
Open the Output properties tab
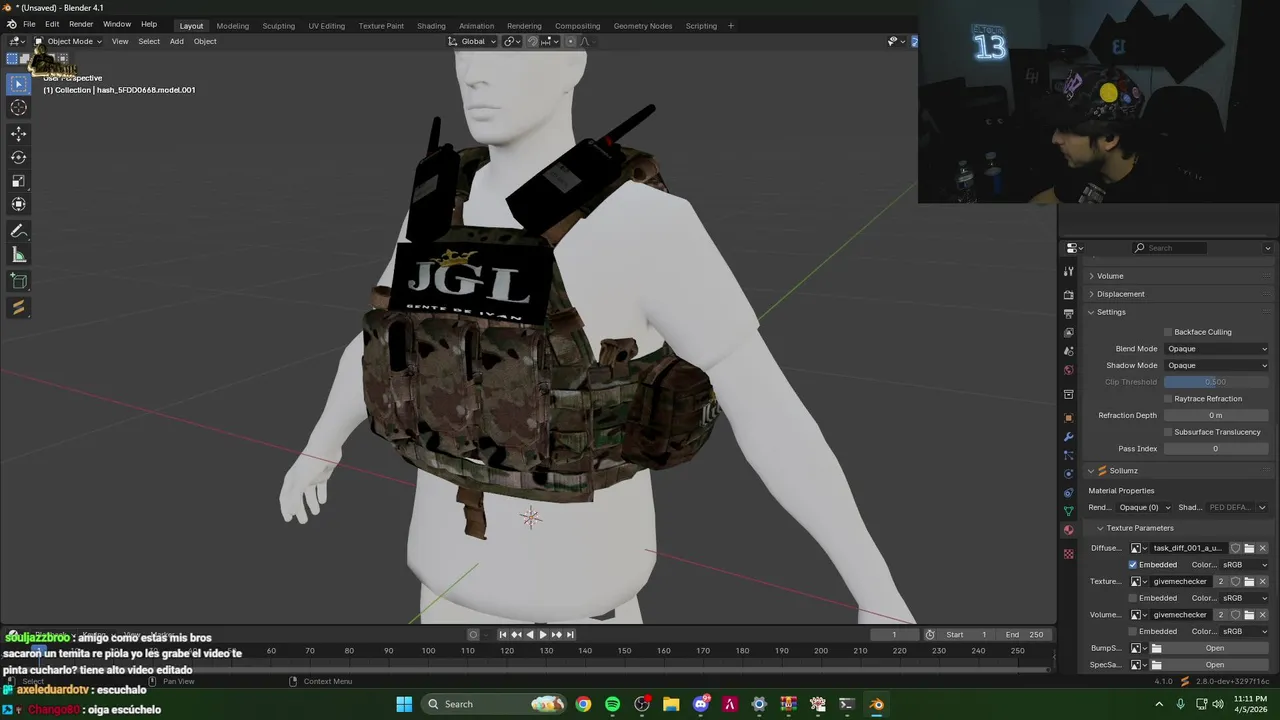coord(1068,314)
